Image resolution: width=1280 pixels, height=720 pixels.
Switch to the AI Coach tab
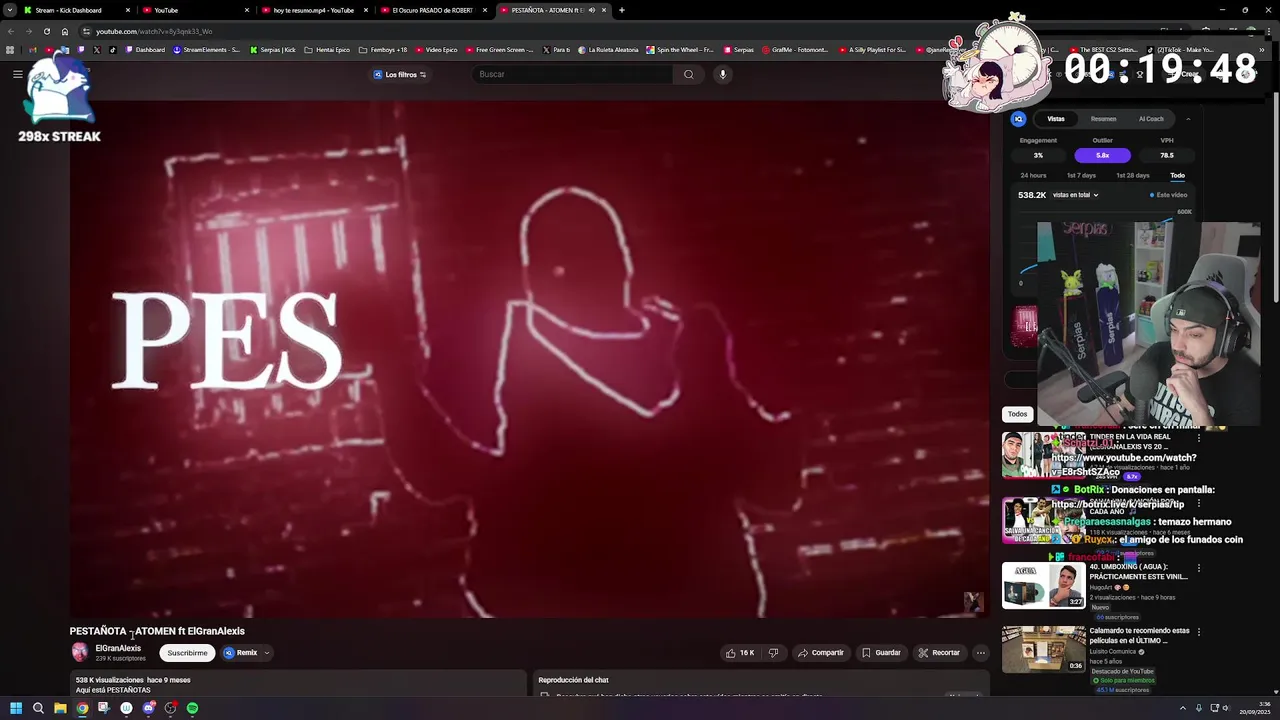point(1151,119)
